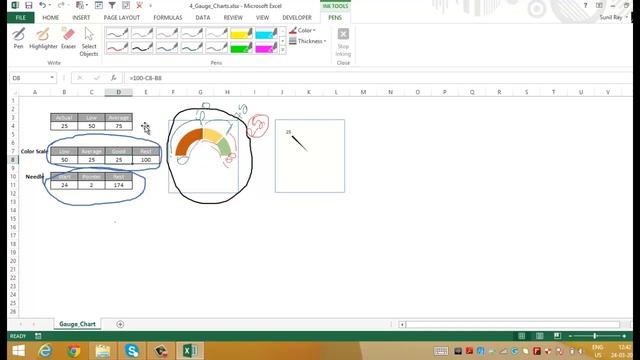This screenshot has height=360, width=640.
Task: Click the macro recording icon in status bar
Action: tap(38, 336)
